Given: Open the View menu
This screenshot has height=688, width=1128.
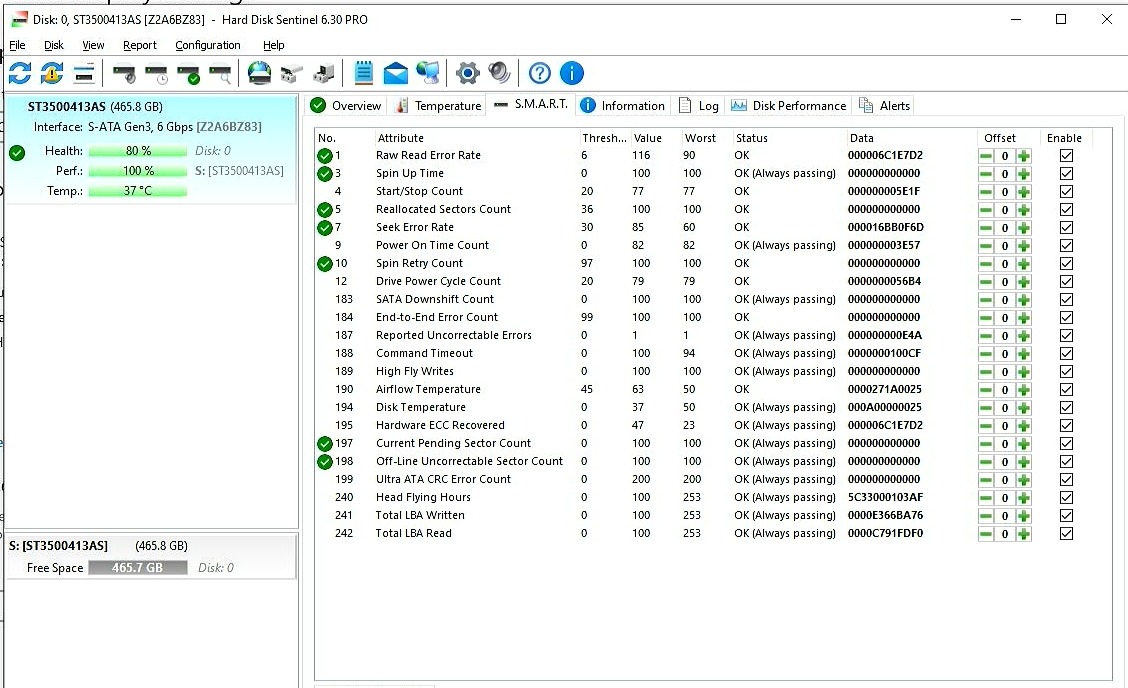Looking at the screenshot, I should [x=93, y=45].
